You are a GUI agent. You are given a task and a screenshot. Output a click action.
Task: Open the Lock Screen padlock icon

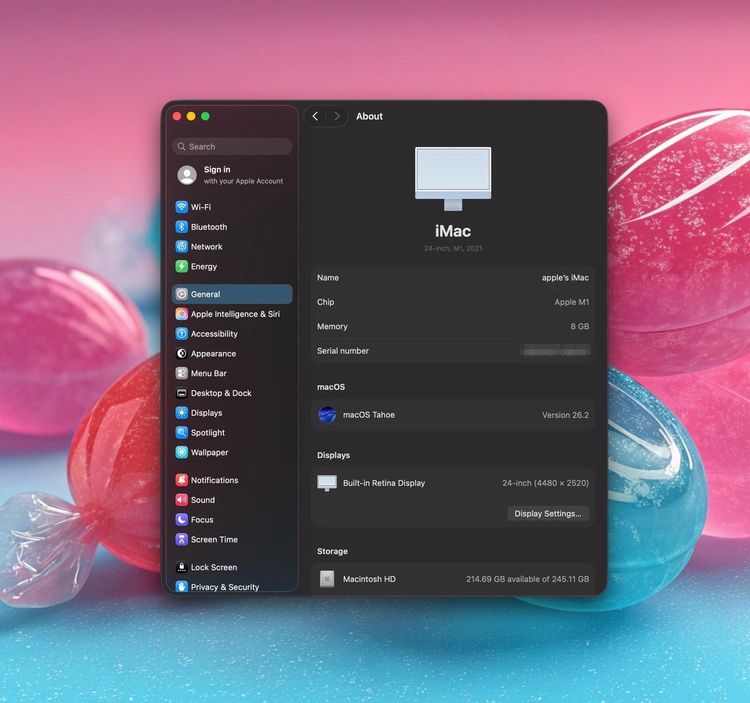tap(181, 567)
